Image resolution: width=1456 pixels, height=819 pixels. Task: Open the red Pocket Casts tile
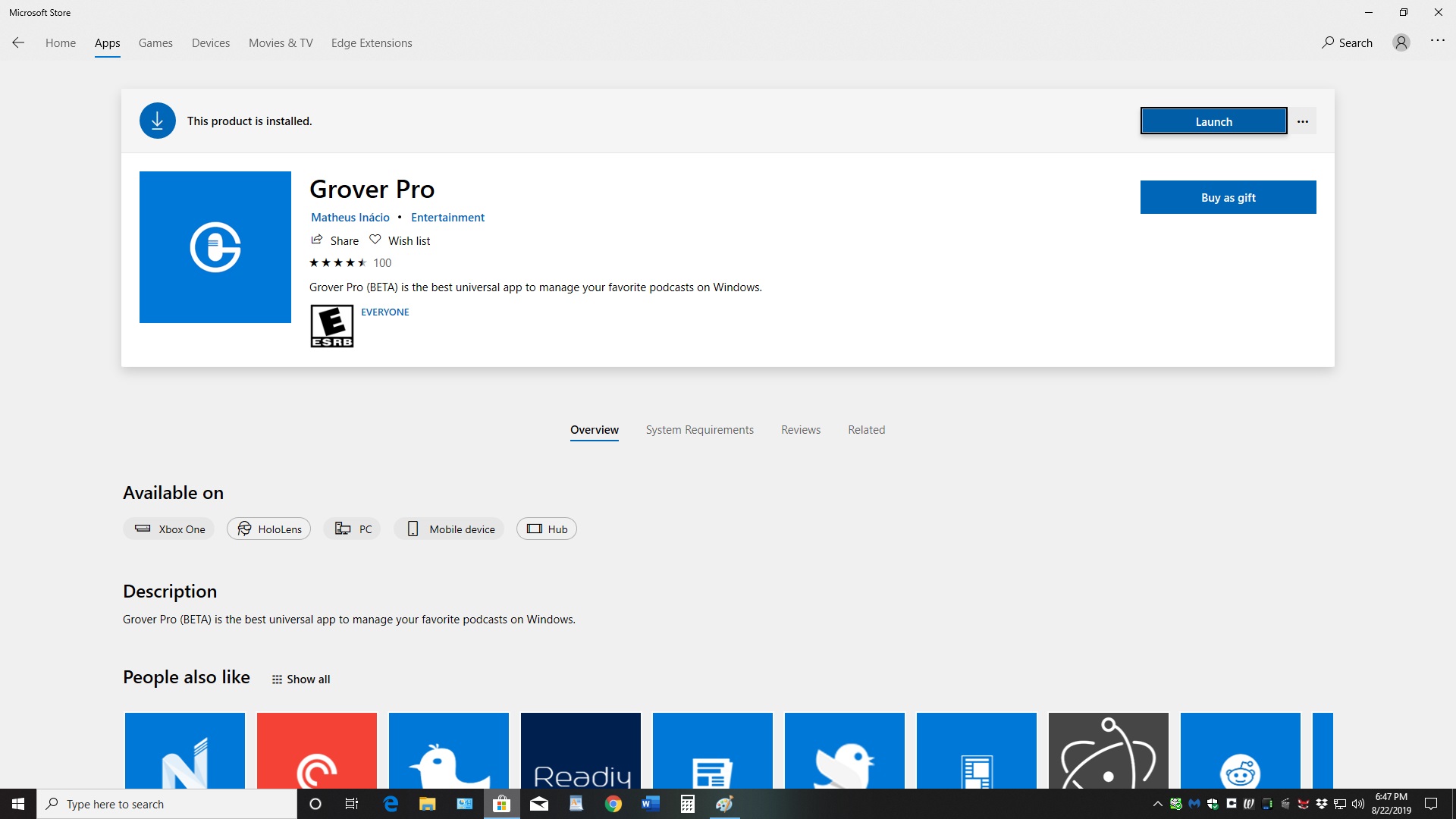(317, 751)
